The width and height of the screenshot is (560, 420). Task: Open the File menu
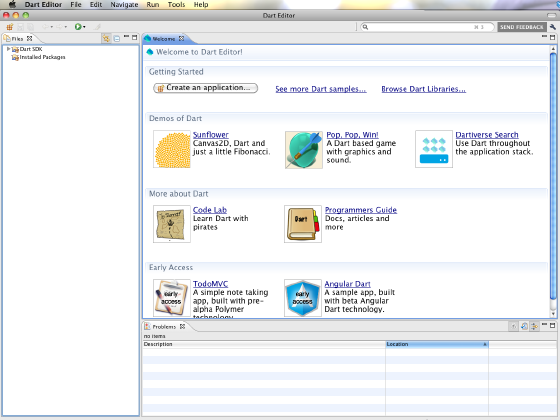(x=76, y=5)
